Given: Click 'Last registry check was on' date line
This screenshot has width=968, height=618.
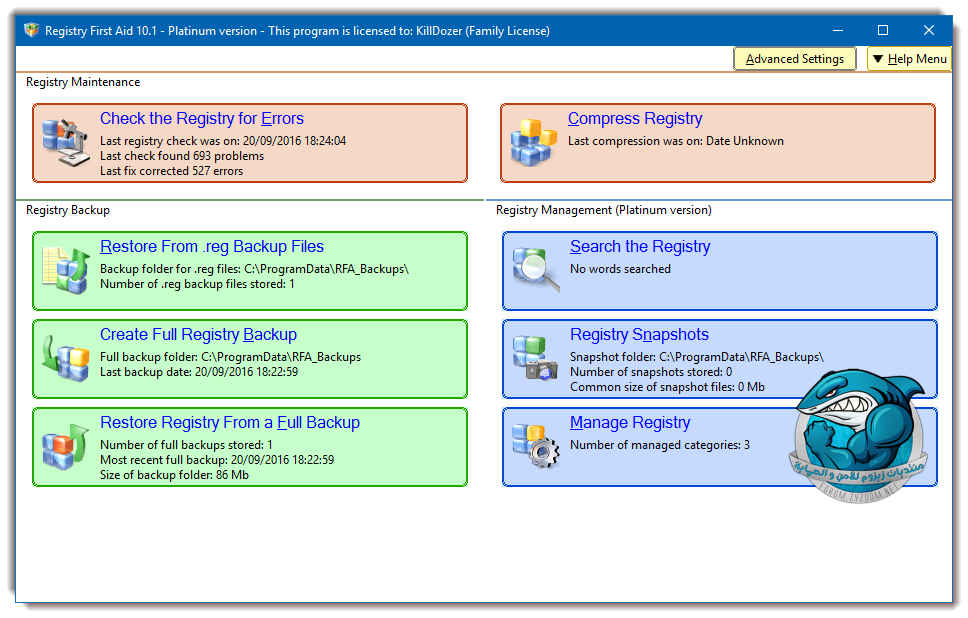Looking at the screenshot, I should point(223,141).
